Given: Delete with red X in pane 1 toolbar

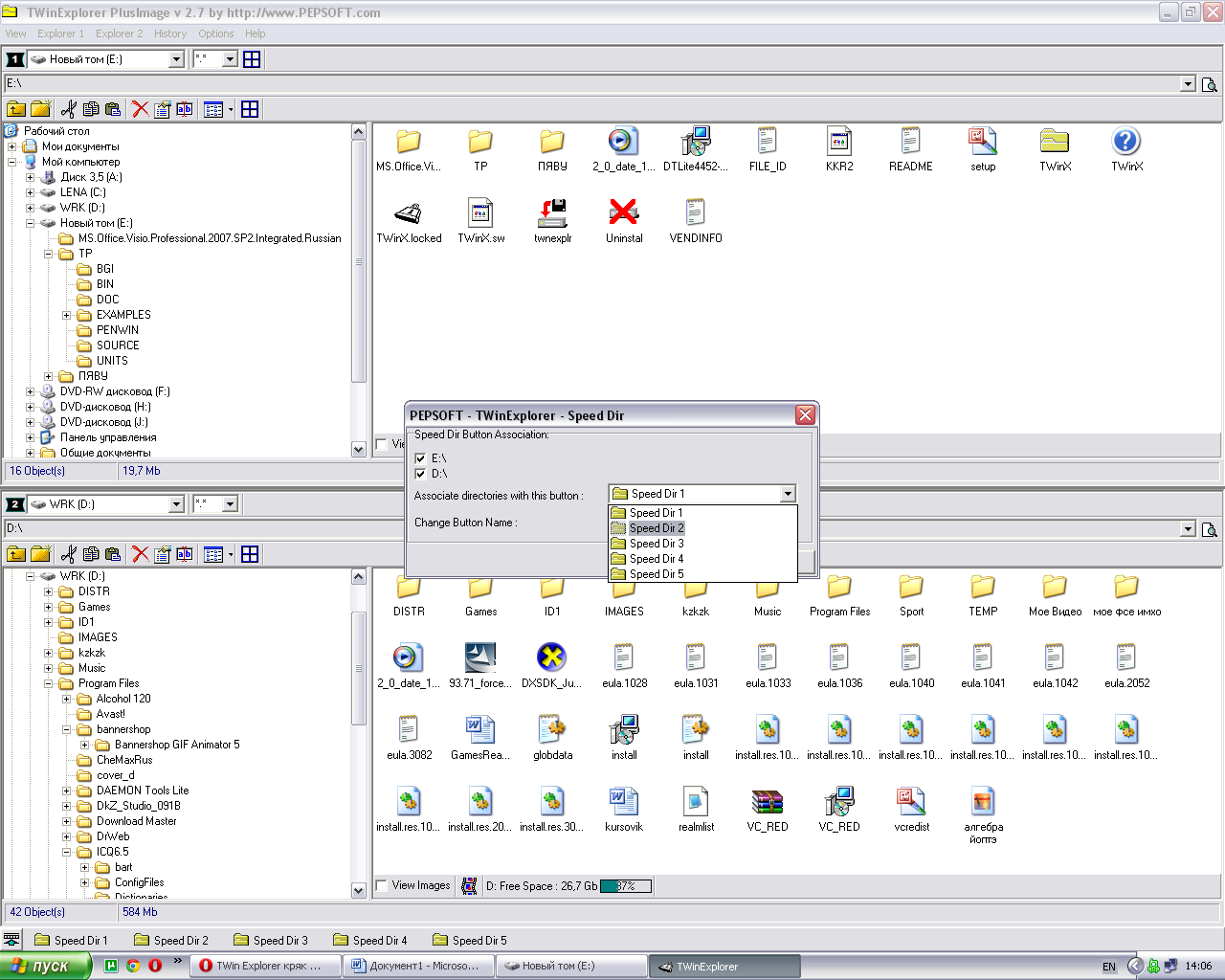Looking at the screenshot, I should coord(141,109).
